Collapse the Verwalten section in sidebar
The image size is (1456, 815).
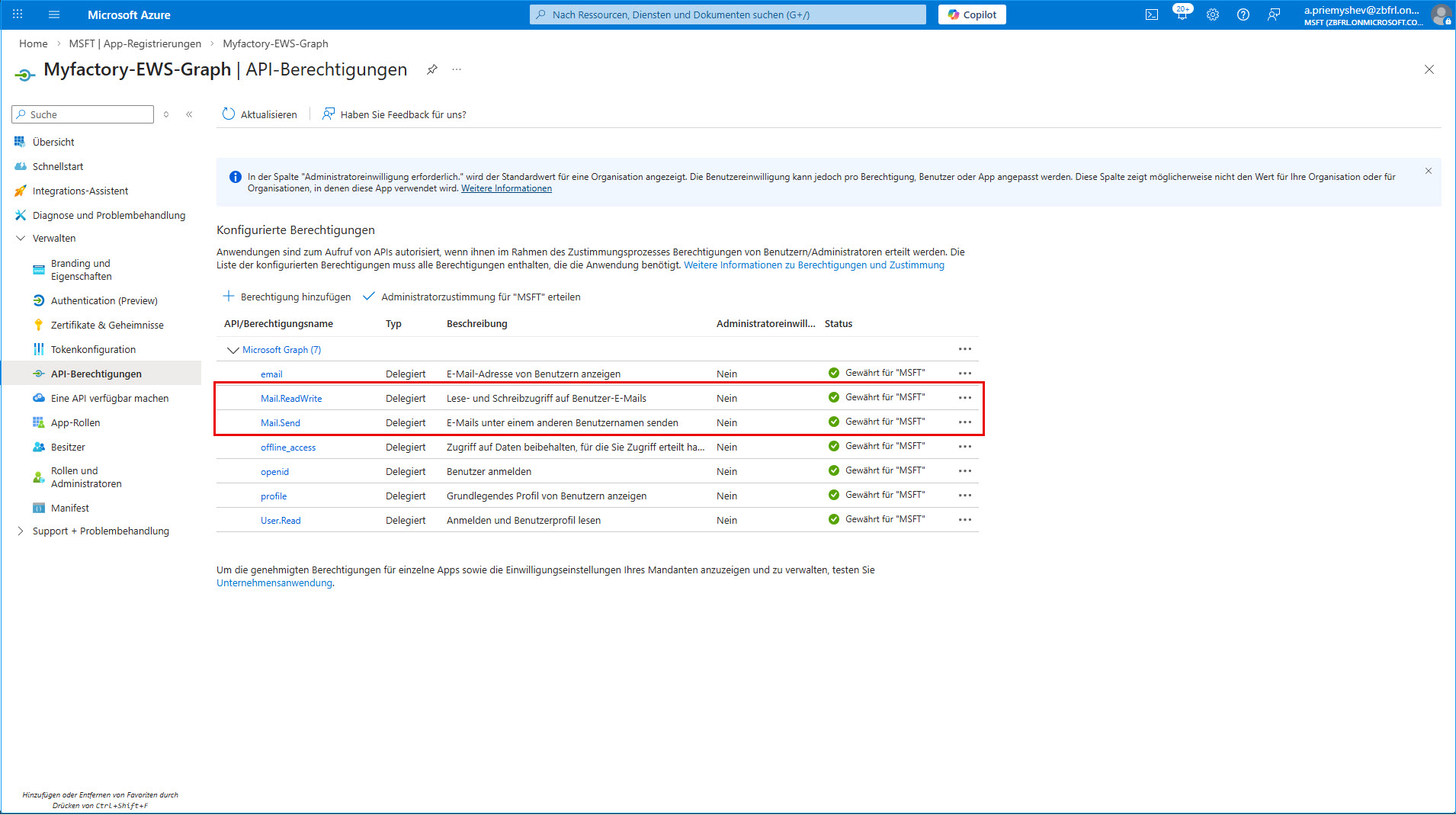[21, 238]
